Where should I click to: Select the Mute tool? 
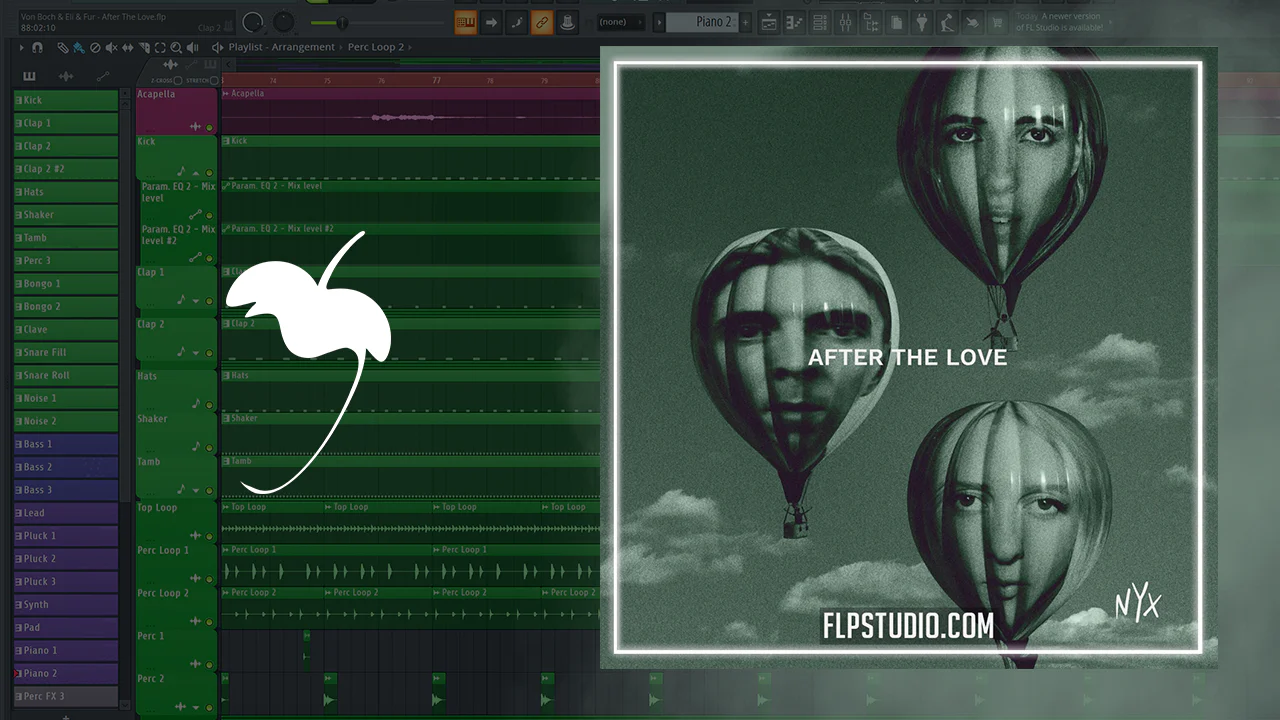(x=112, y=47)
